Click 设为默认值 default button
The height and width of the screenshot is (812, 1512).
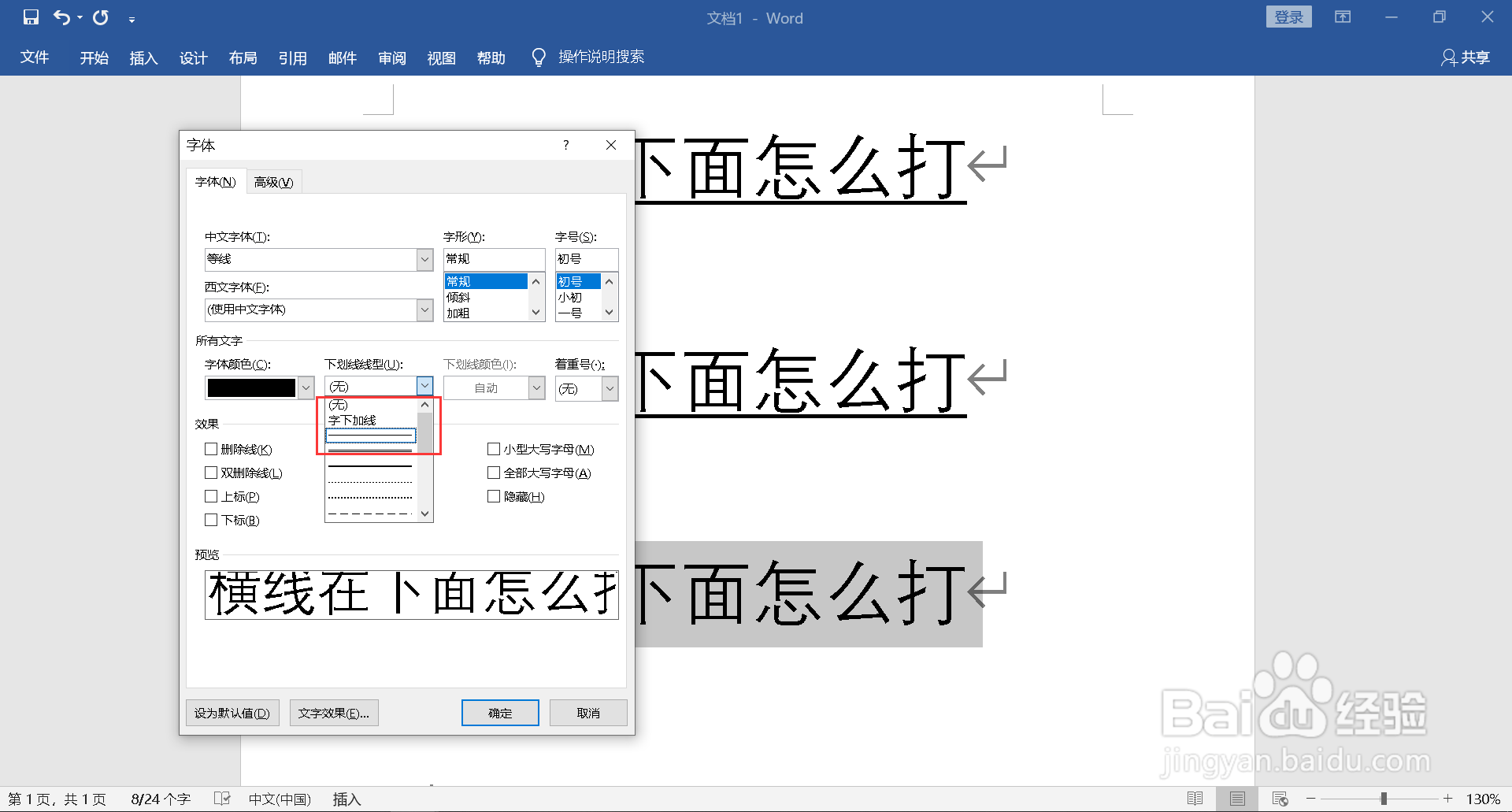[232, 712]
